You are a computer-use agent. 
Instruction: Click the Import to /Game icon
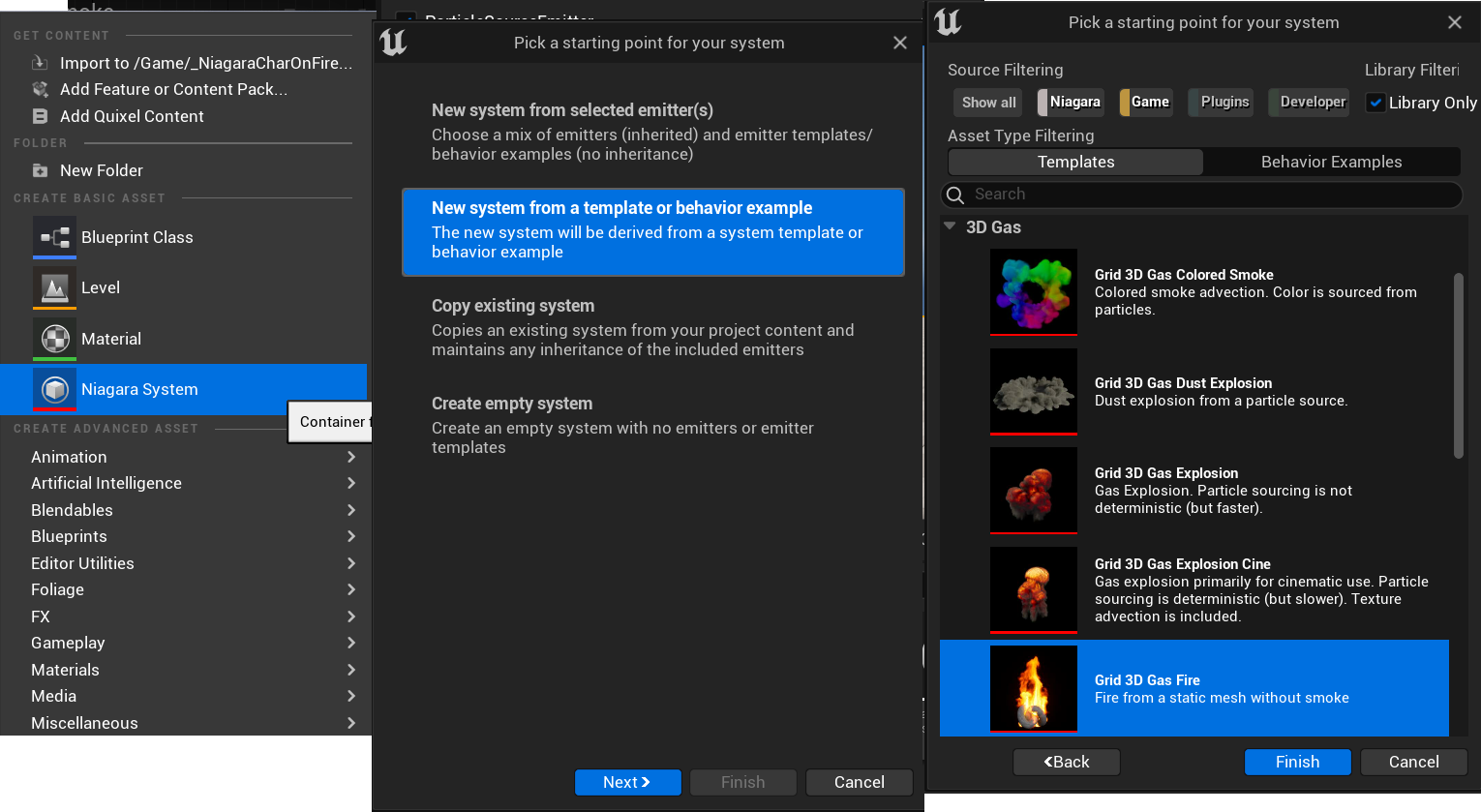point(40,63)
